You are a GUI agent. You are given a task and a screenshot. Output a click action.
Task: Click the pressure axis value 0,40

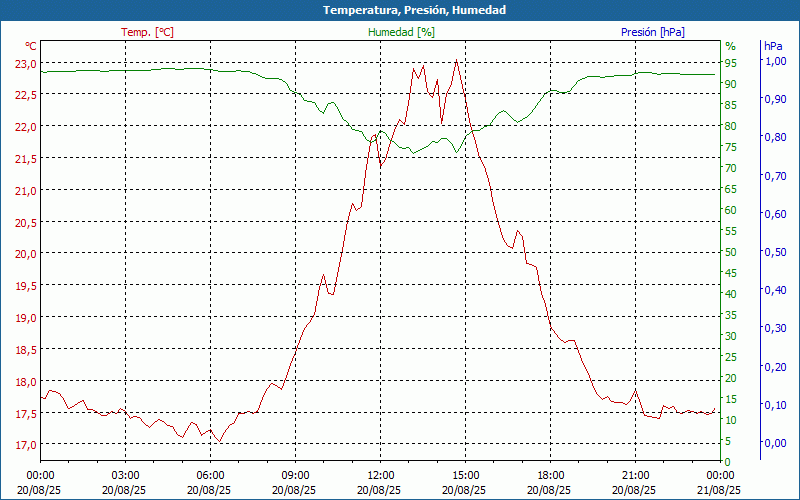coord(775,290)
